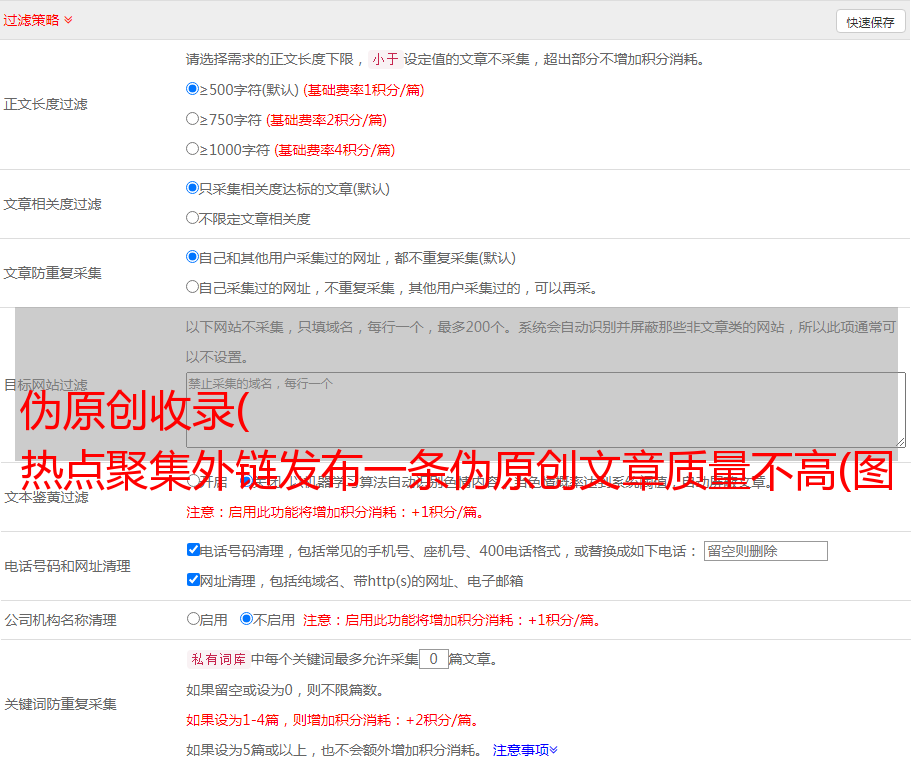Viewport: 912px width, 768px height.
Task: Collapse the 过滤策略 section chevron
Action: pyautogui.click(x=68, y=20)
